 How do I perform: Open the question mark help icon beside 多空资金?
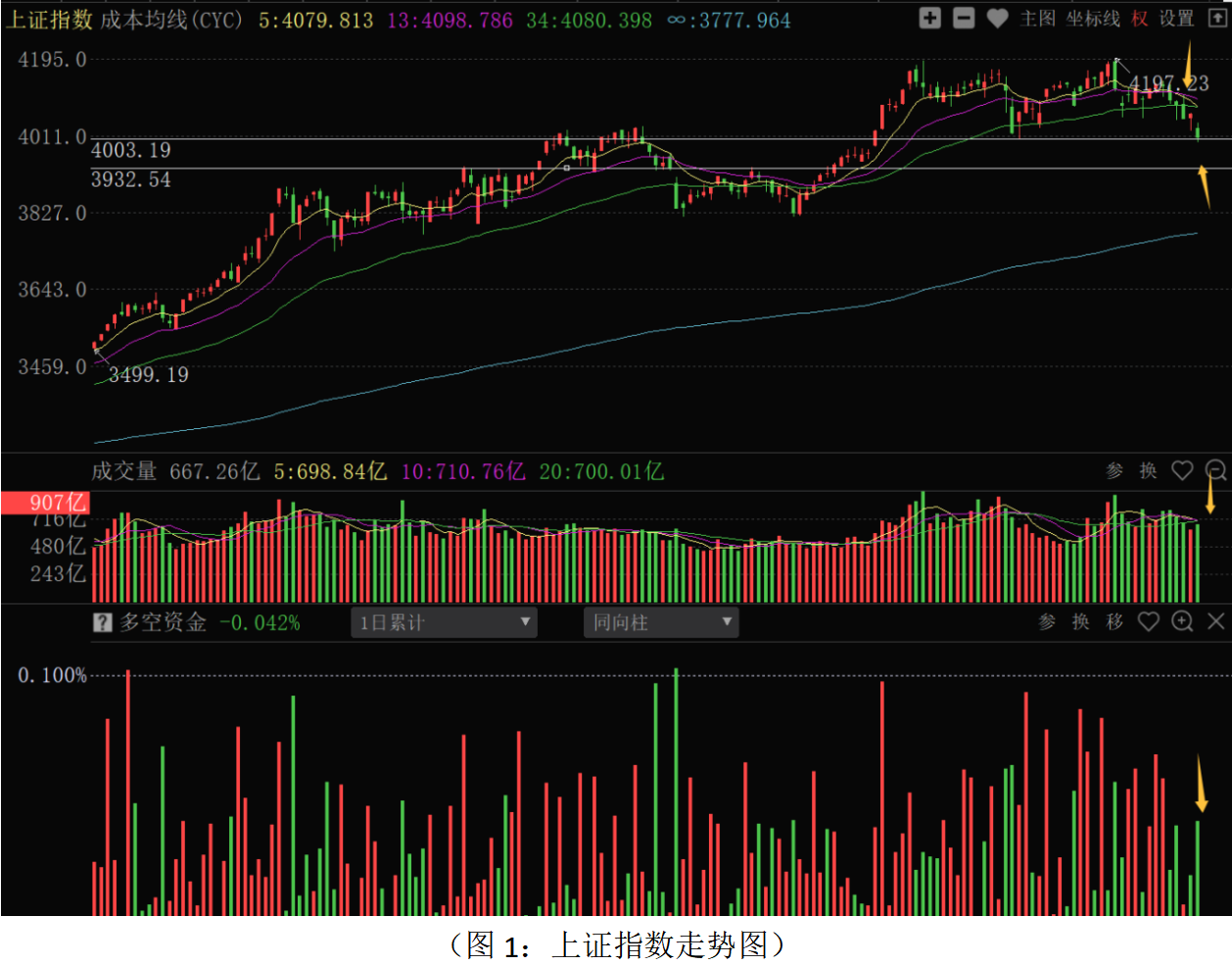pyautogui.click(x=102, y=623)
